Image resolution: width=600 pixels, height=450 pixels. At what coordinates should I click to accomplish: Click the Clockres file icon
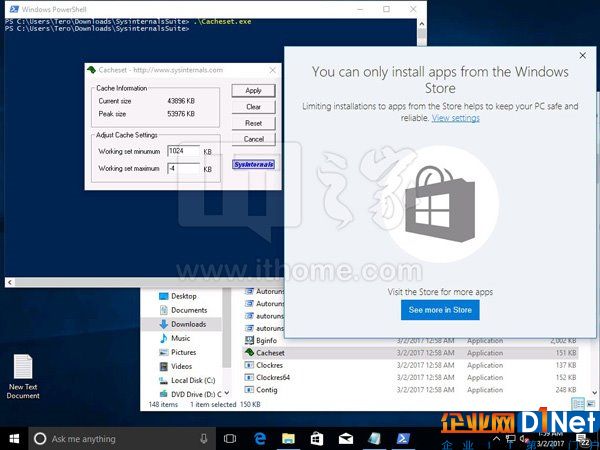click(249, 365)
